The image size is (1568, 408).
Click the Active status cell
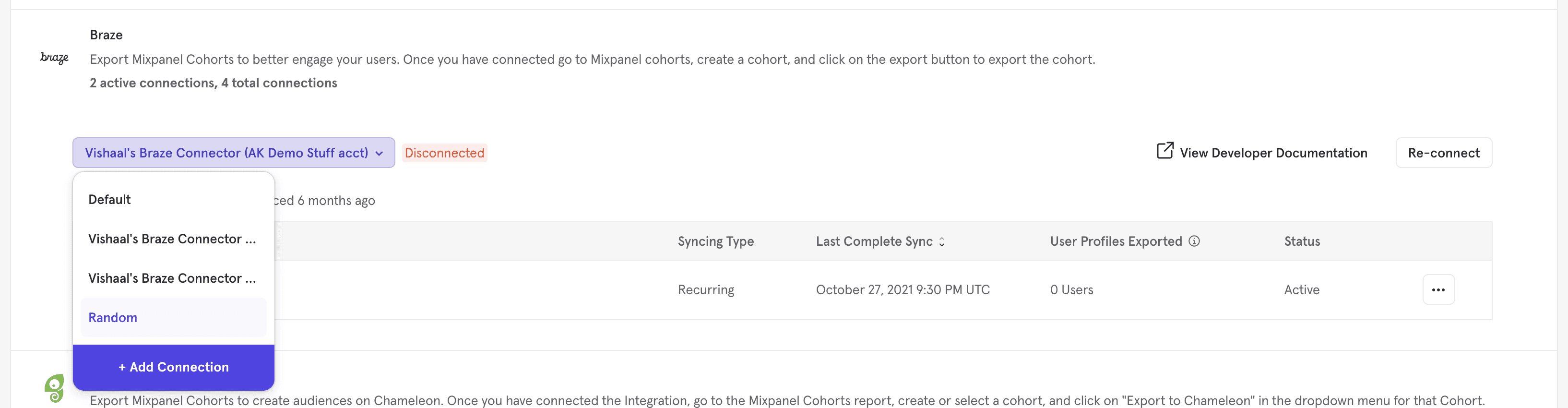pos(1301,290)
